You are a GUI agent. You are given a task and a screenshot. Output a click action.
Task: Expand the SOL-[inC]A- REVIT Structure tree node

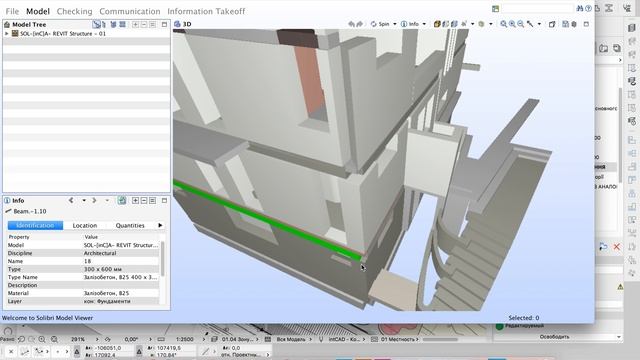point(7,33)
